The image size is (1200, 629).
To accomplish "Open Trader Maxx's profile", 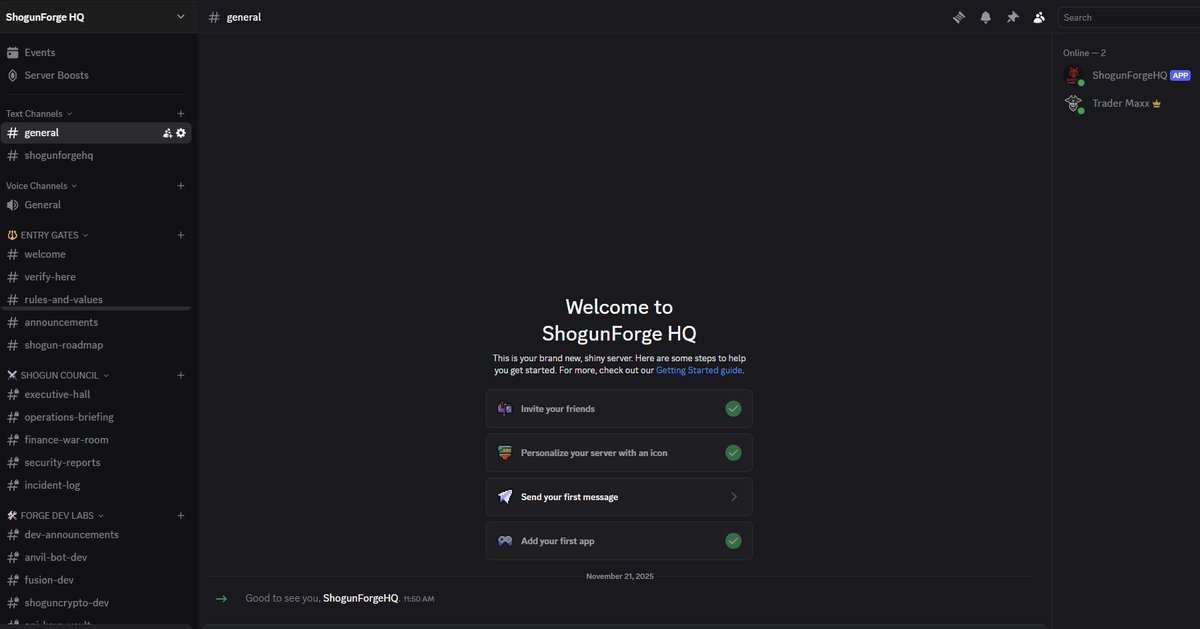I will (x=1120, y=102).
